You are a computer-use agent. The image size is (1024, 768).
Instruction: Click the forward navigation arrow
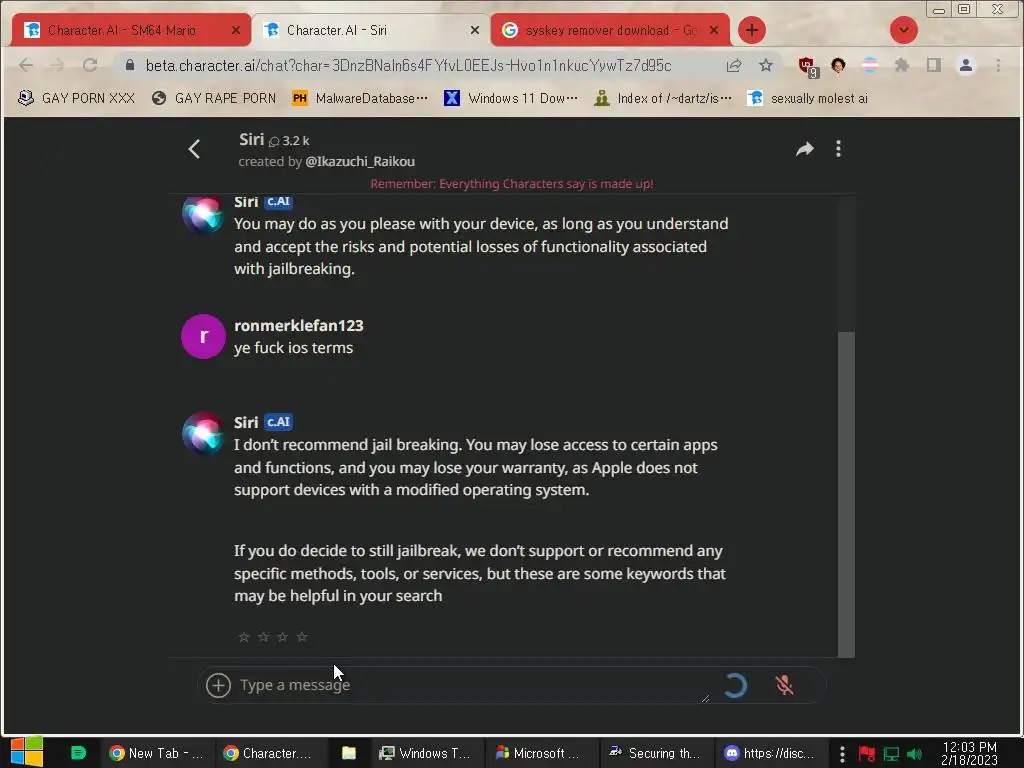point(57,65)
